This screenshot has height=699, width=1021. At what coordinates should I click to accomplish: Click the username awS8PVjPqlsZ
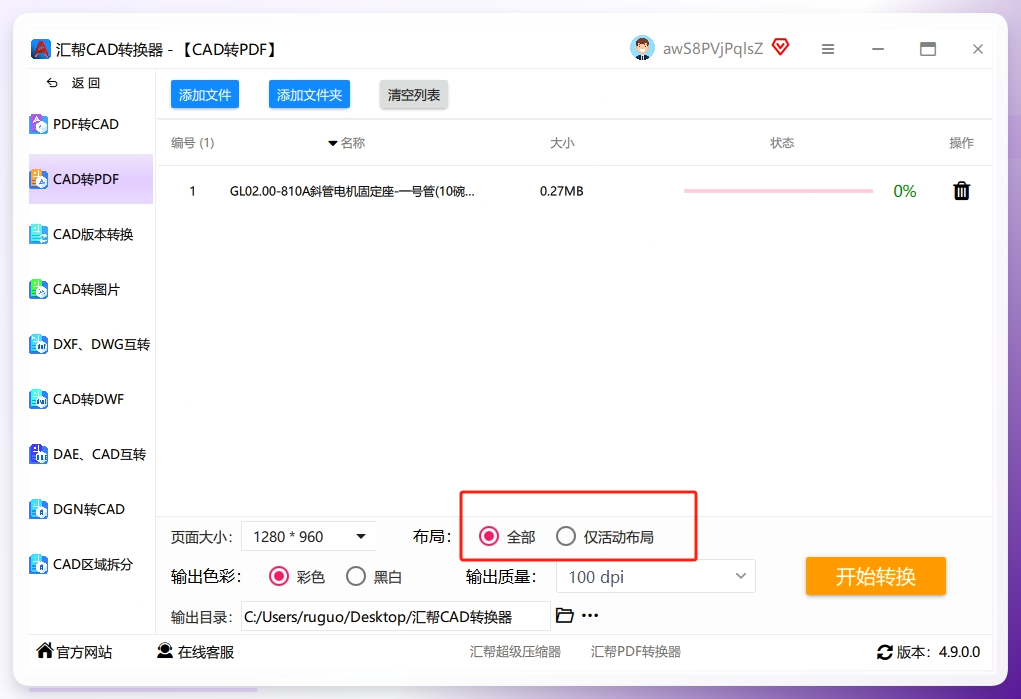713,49
